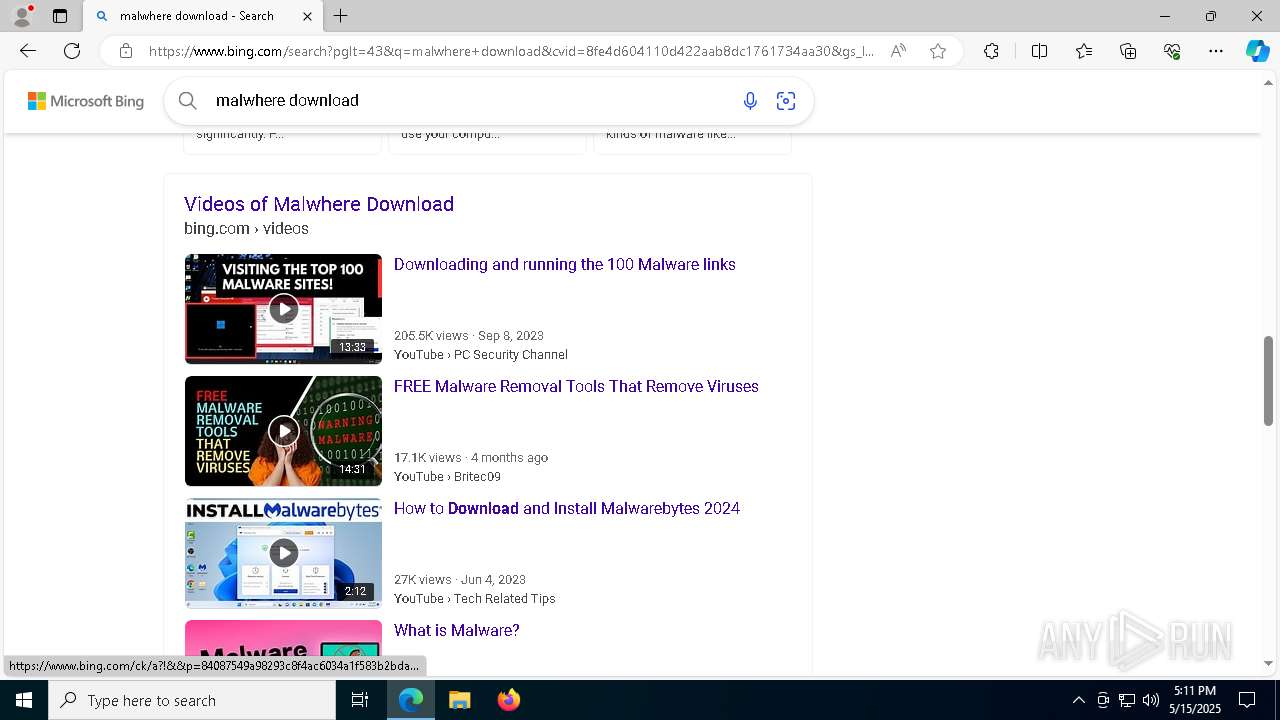Open browser Extensions icon
This screenshot has height=720, width=1280.
pyautogui.click(x=991, y=51)
